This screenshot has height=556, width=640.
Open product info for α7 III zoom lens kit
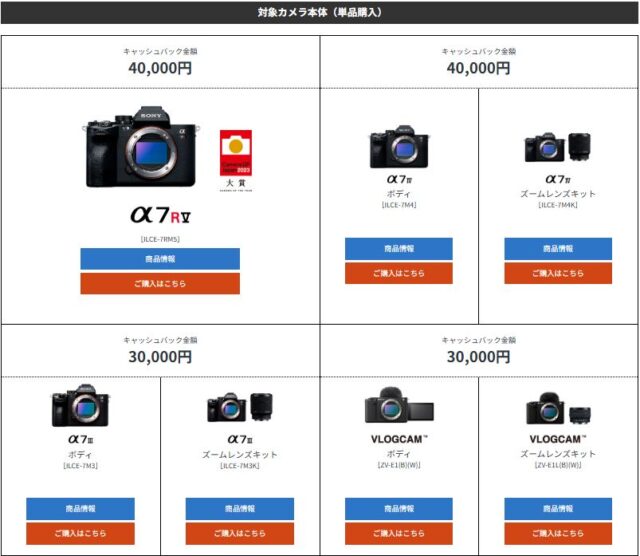click(x=240, y=509)
